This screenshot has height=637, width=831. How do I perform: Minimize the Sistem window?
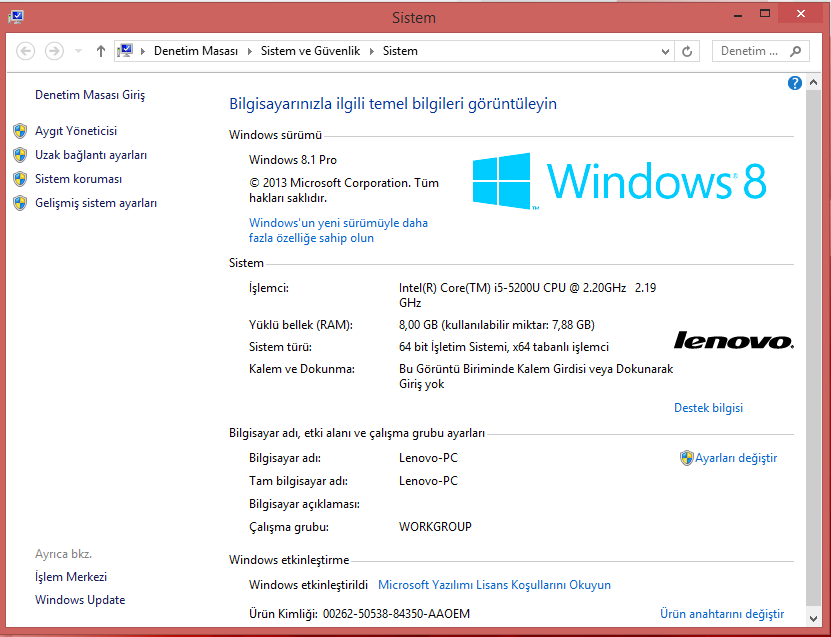[x=738, y=15]
